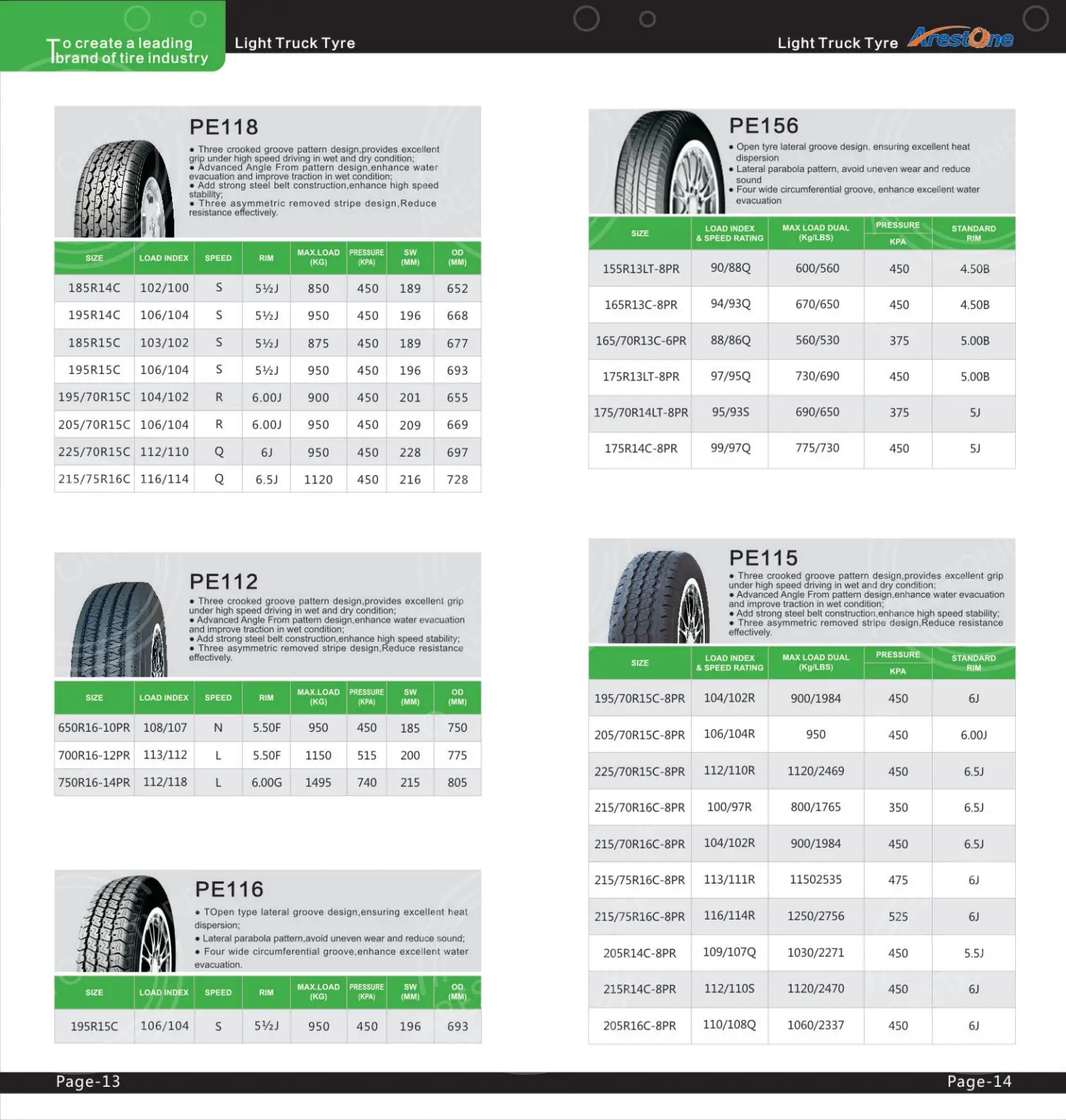Select max load dual 1250/2756
Image resolution: width=1066 pixels, height=1120 pixels.
[x=816, y=916]
